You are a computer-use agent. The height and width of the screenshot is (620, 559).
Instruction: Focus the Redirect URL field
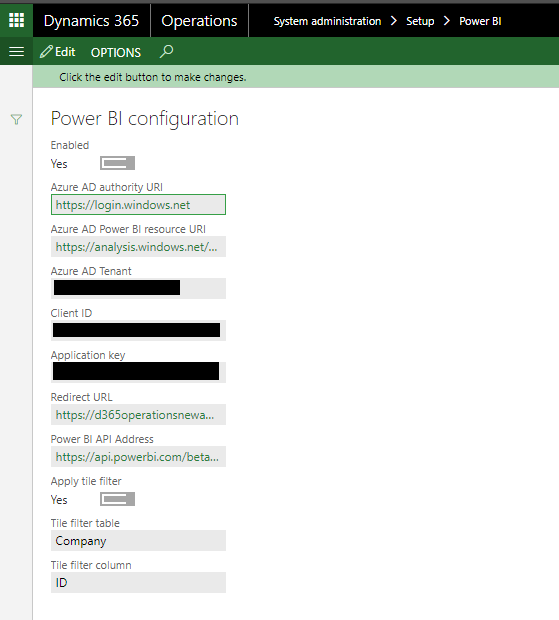click(x=138, y=414)
